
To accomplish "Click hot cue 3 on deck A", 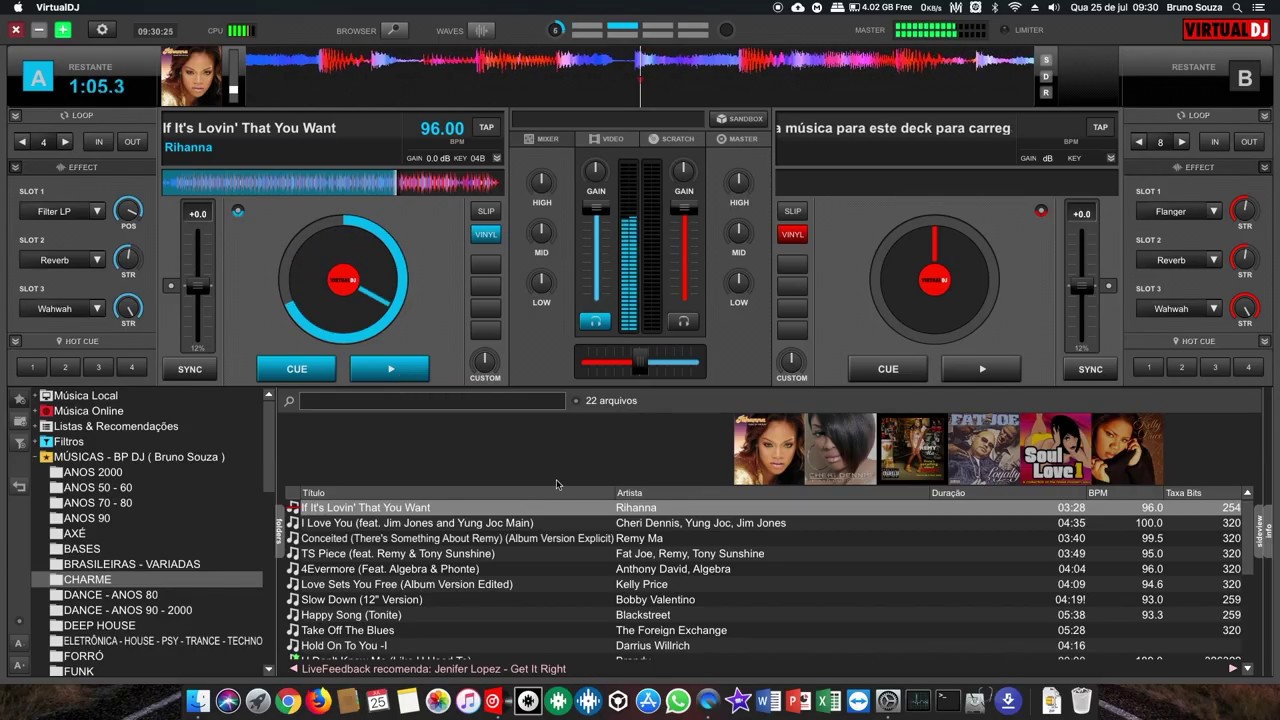I will tap(98, 367).
